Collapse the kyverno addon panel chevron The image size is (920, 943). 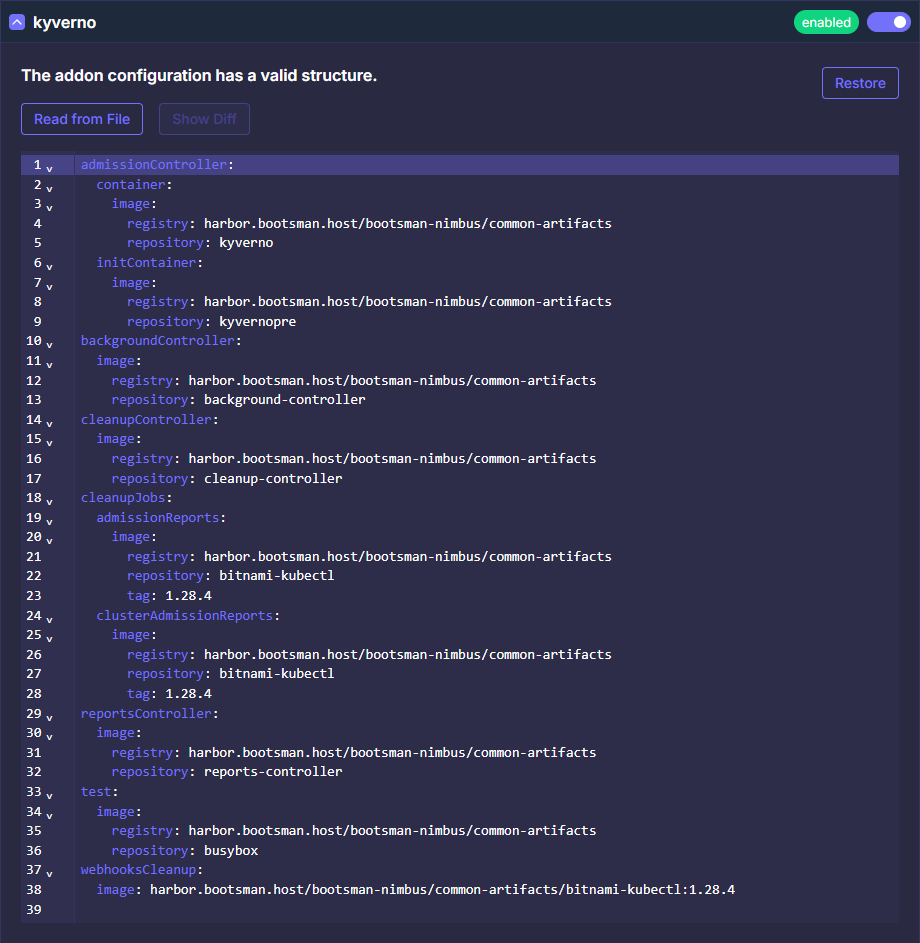pyautogui.click(x=17, y=22)
